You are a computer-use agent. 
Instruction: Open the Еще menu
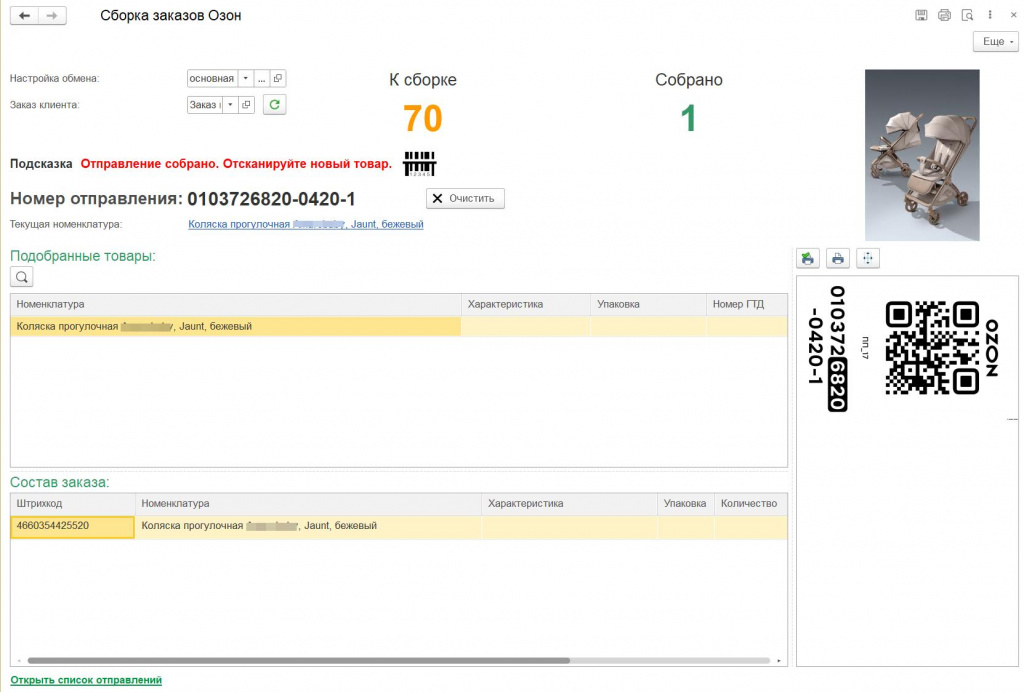[996, 41]
